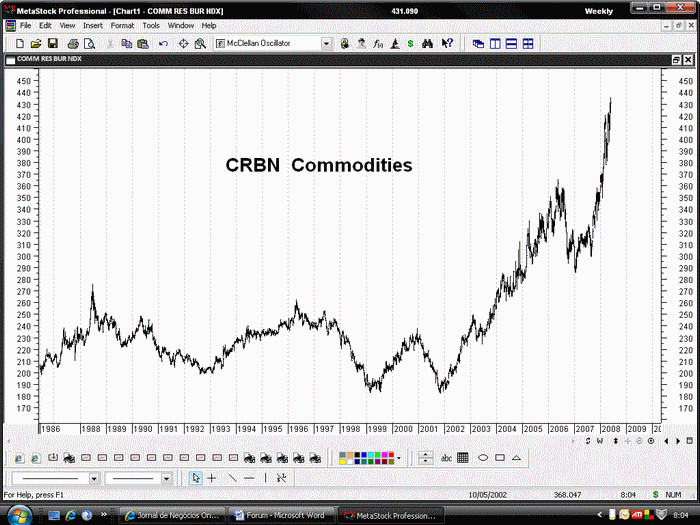
Task: Open the Tools menu
Action: coord(151,26)
